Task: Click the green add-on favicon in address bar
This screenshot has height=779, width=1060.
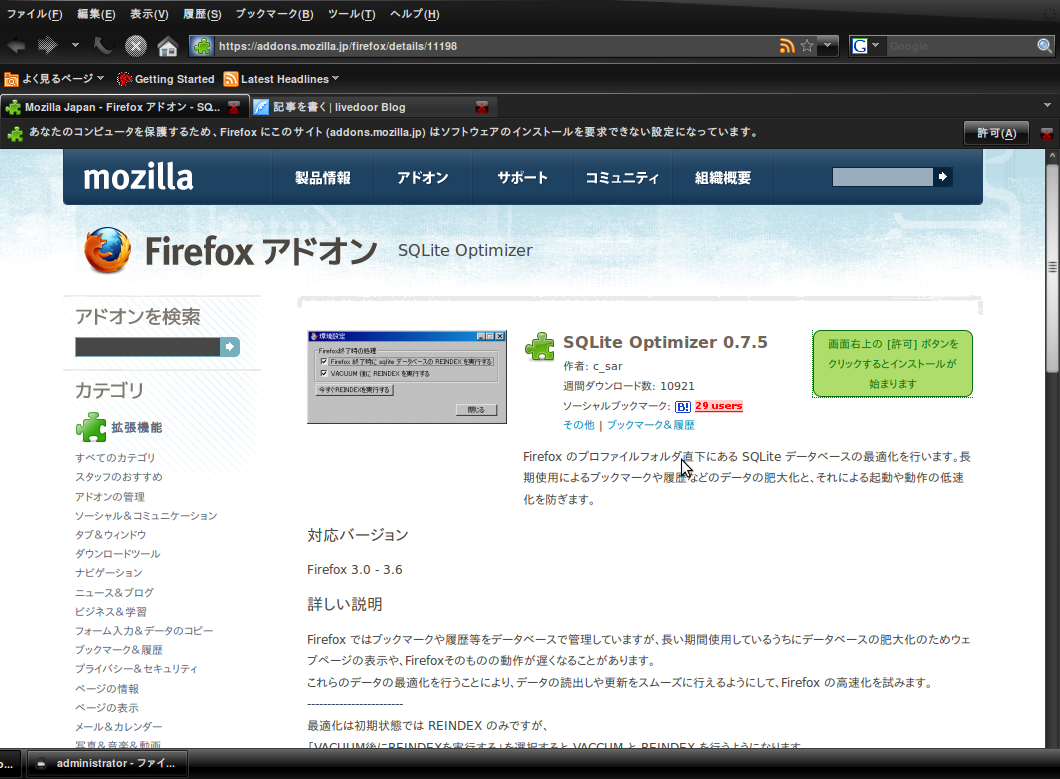Action: [201, 45]
